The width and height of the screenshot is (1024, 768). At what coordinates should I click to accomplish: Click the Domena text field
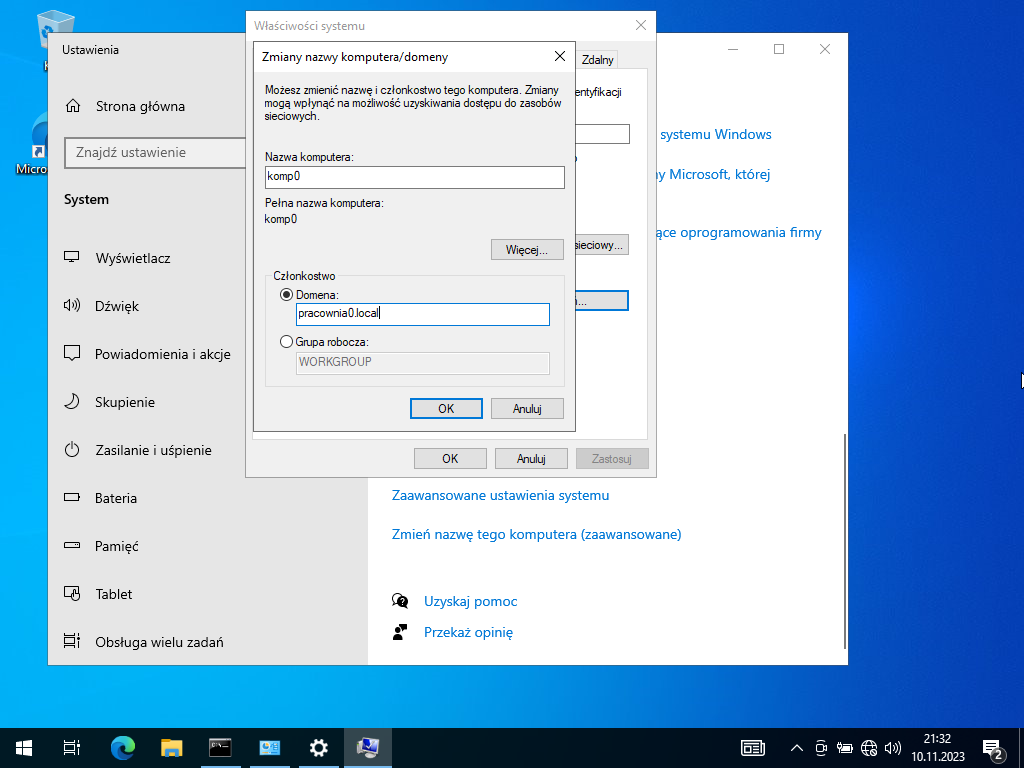coord(423,314)
